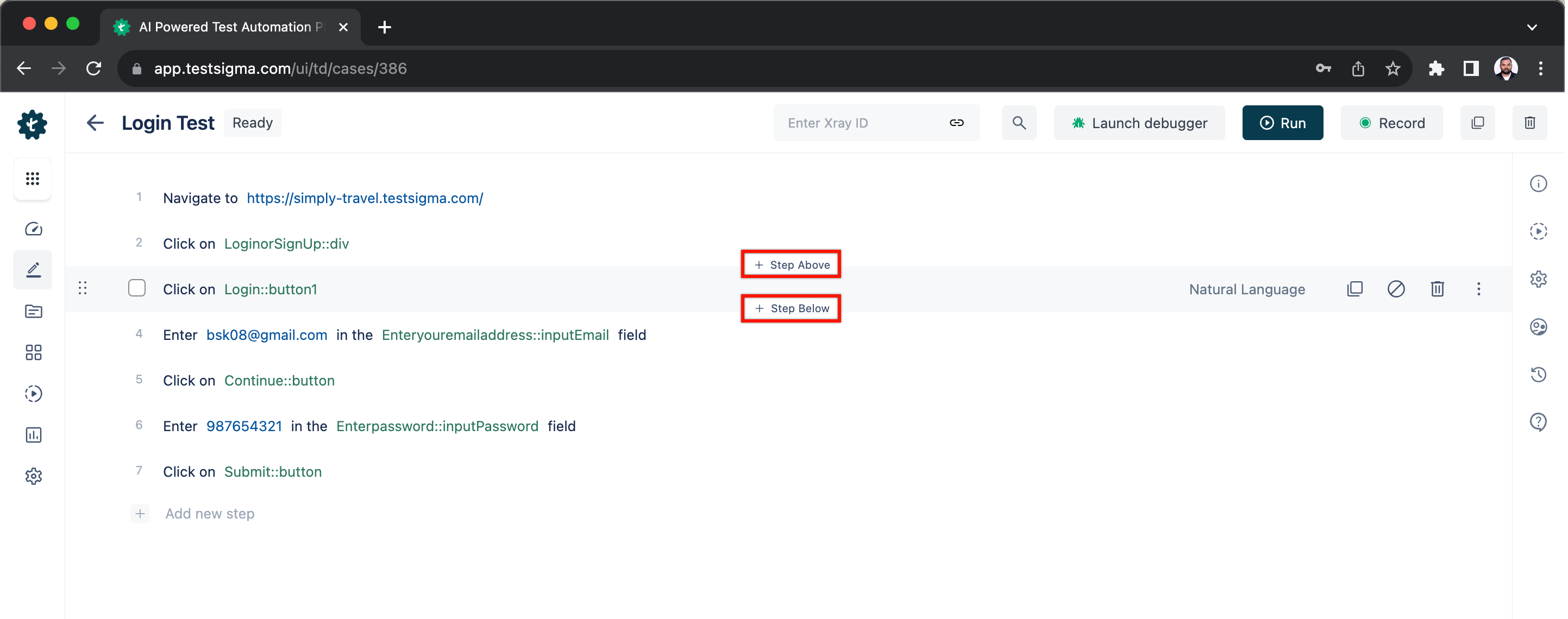Open the simply-travel.testsigma.com link
This screenshot has height=619, width=1568.
[365, 198]
